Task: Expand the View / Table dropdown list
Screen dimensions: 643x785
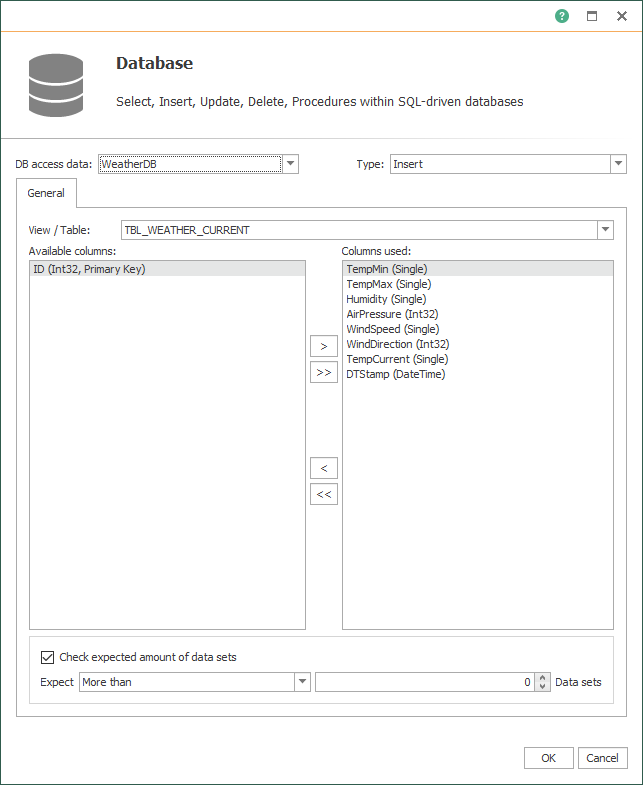Action: tap(605, 230)
